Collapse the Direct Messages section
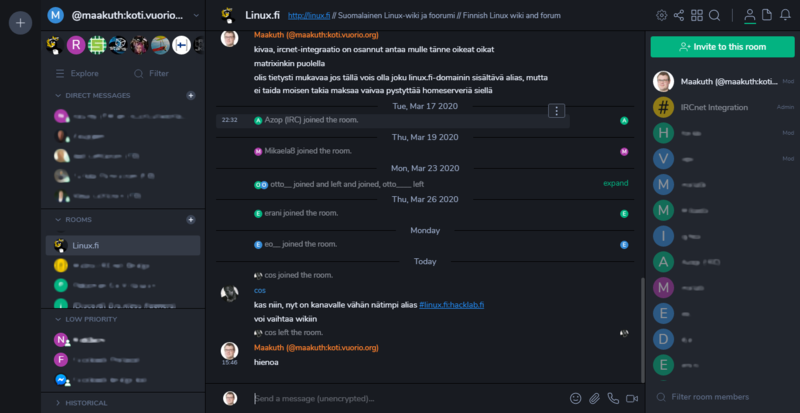The image size is (800, 413). click(58, 95)
